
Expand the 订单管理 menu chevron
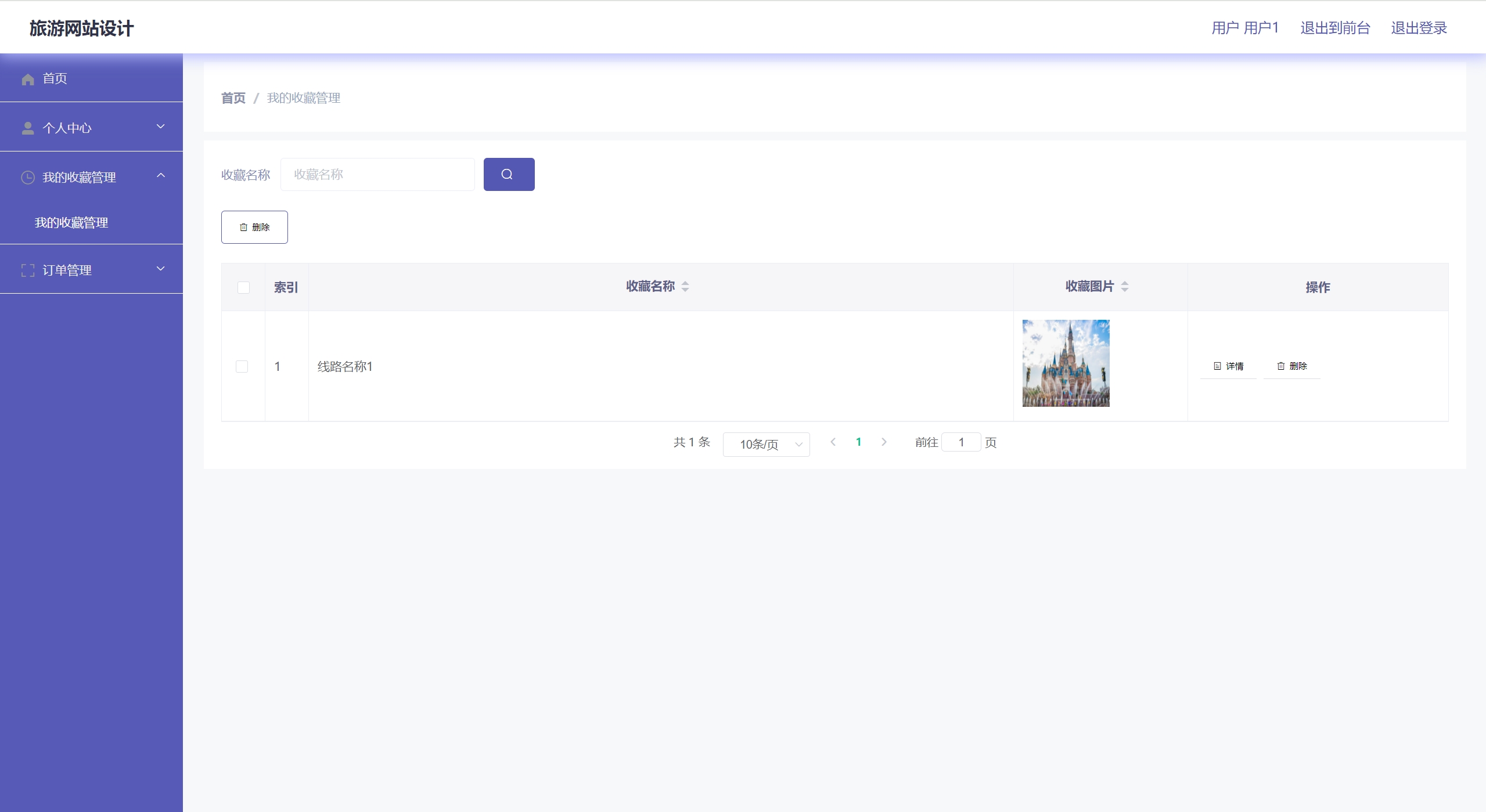[x=161, y=269]
